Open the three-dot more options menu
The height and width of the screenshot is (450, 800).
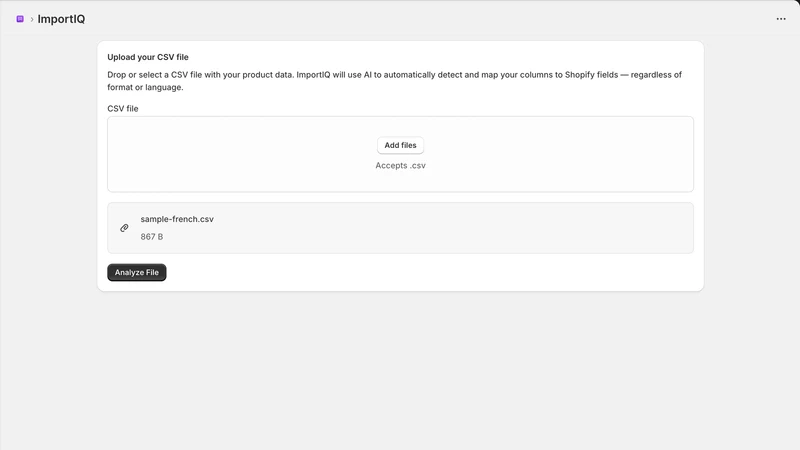pyautogui.click(x=781, y=19)
